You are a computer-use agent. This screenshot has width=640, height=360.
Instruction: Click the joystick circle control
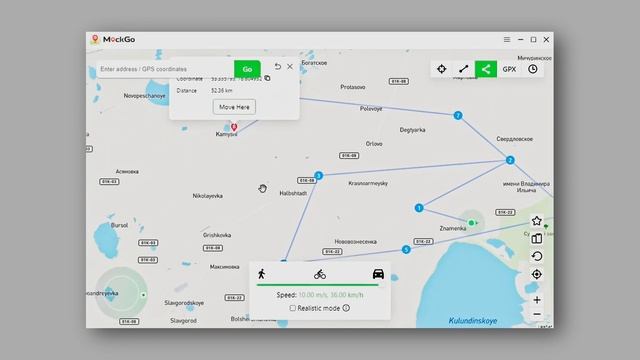[121, 293]
